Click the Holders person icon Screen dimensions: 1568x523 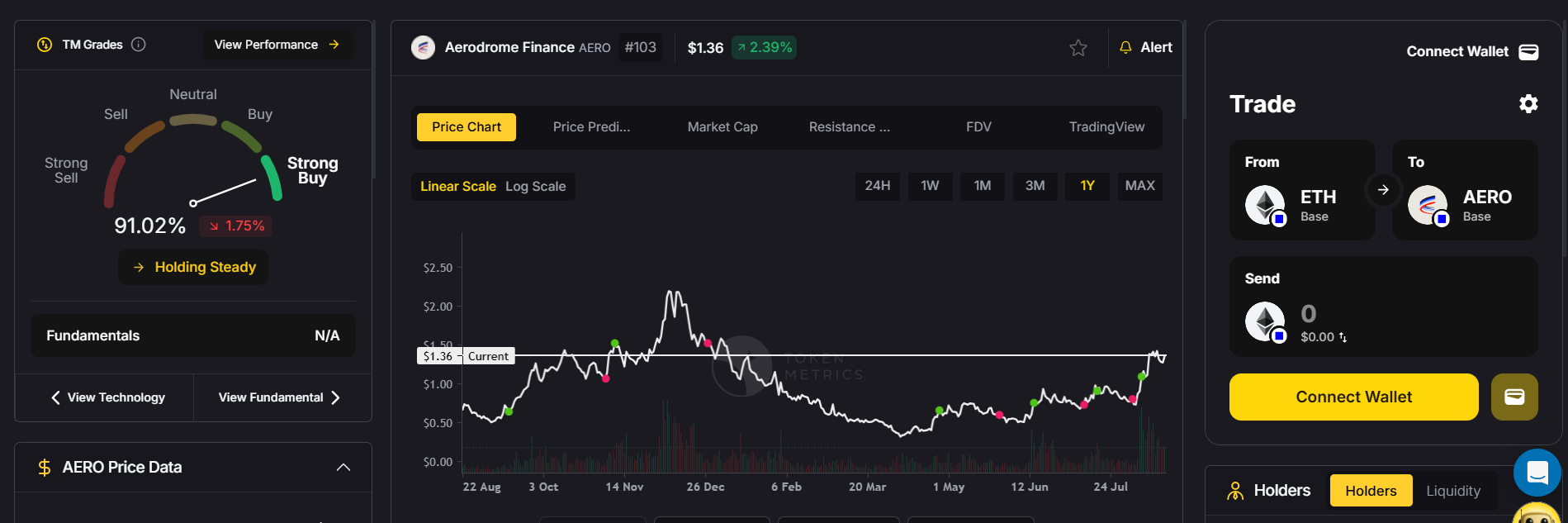point(1235,491)
